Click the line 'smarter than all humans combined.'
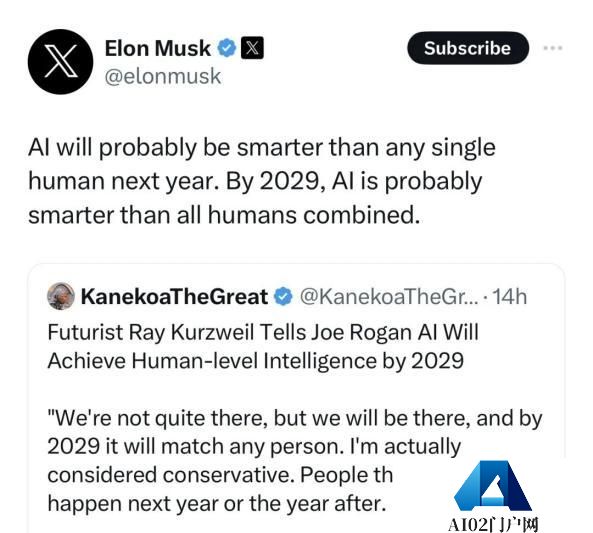Screen dimensions: 593x533 224,215
